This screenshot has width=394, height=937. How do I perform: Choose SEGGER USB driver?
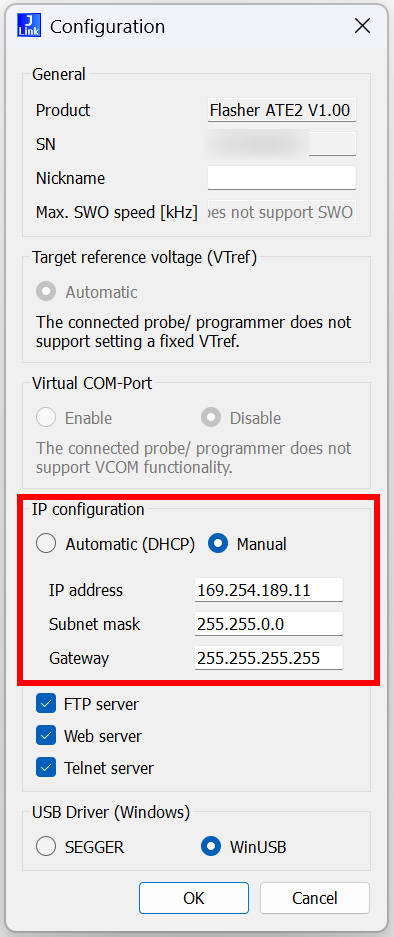click(x=46, y=847)
